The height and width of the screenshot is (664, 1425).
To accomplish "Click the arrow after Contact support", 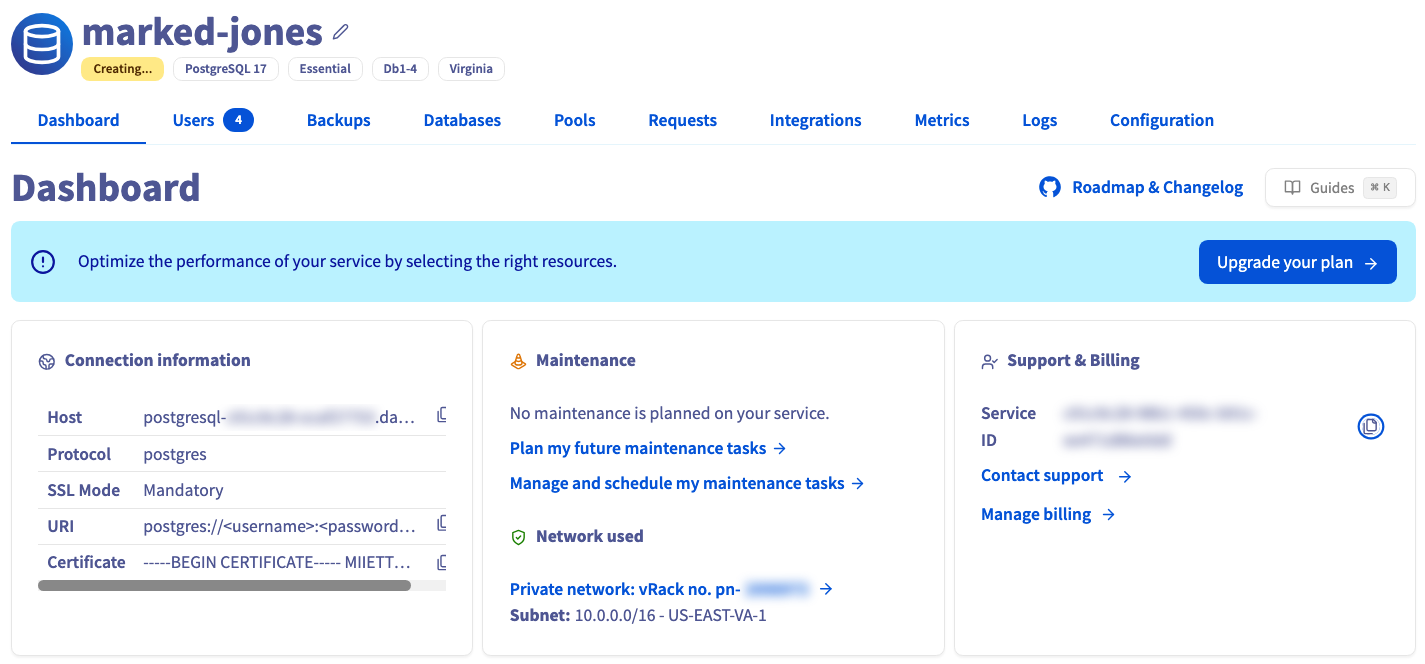I will click(x=1125, y=477).
